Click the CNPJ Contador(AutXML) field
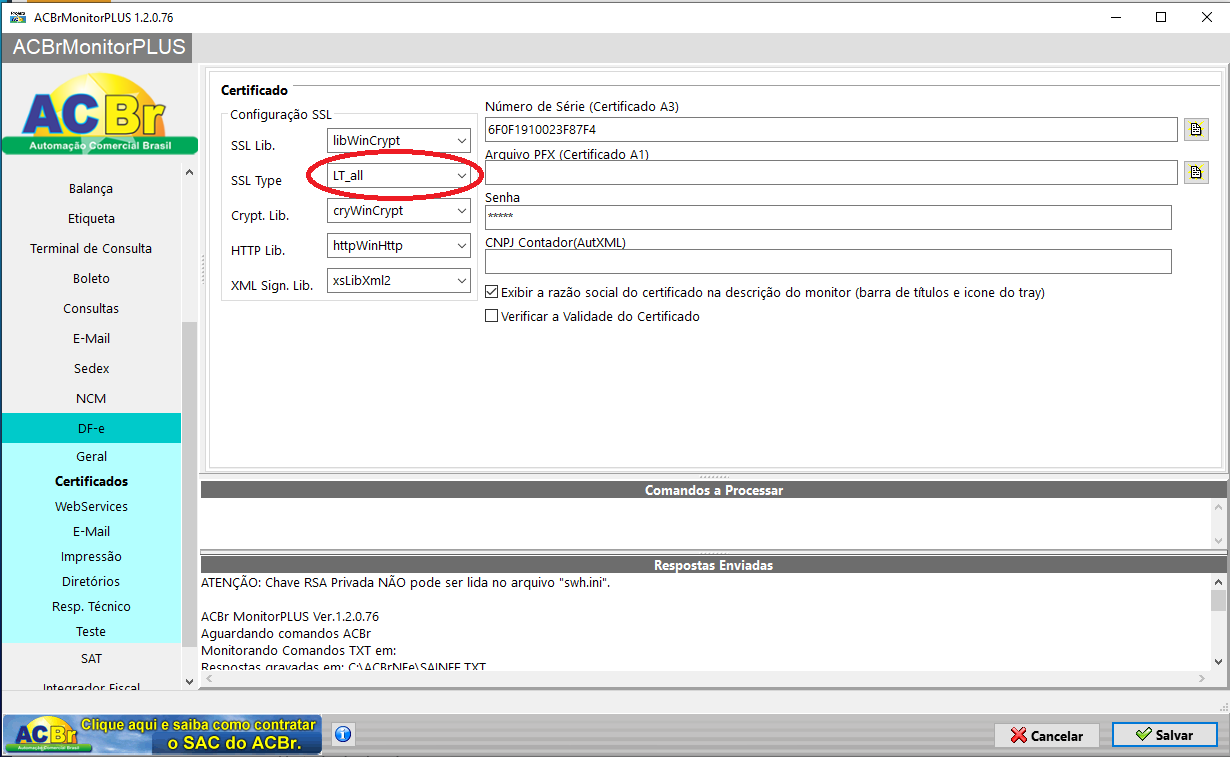Viewport: 1230px width, 757px height. coord(828,261)
